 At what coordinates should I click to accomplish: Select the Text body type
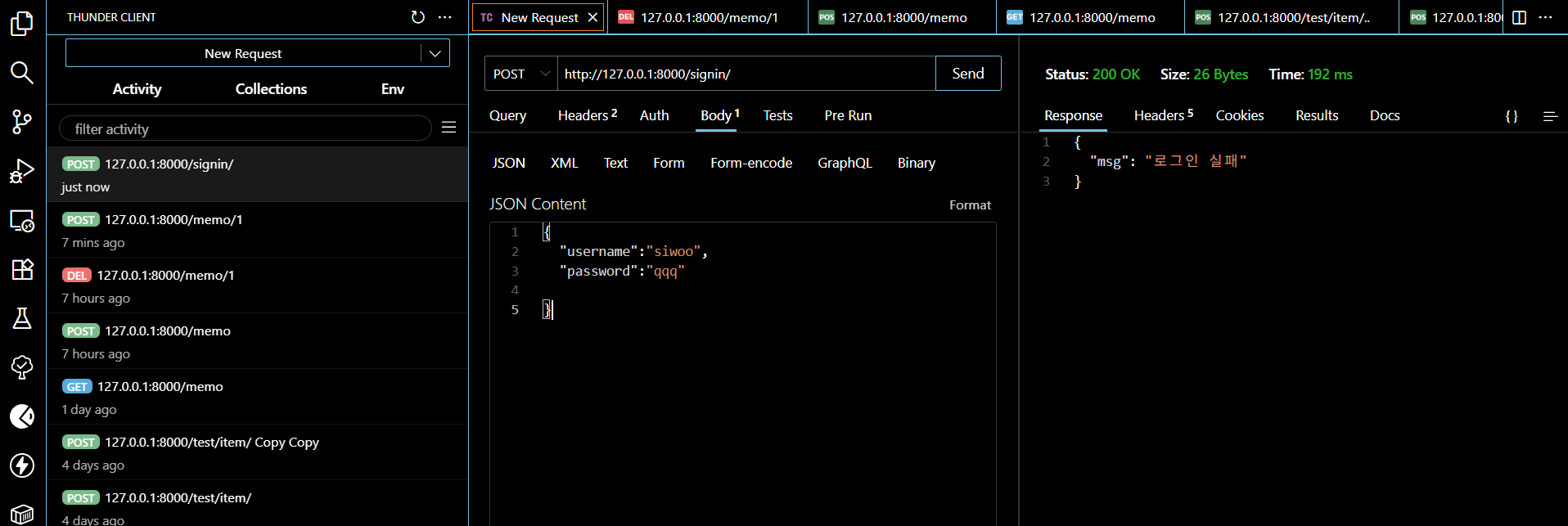(615, 163)
